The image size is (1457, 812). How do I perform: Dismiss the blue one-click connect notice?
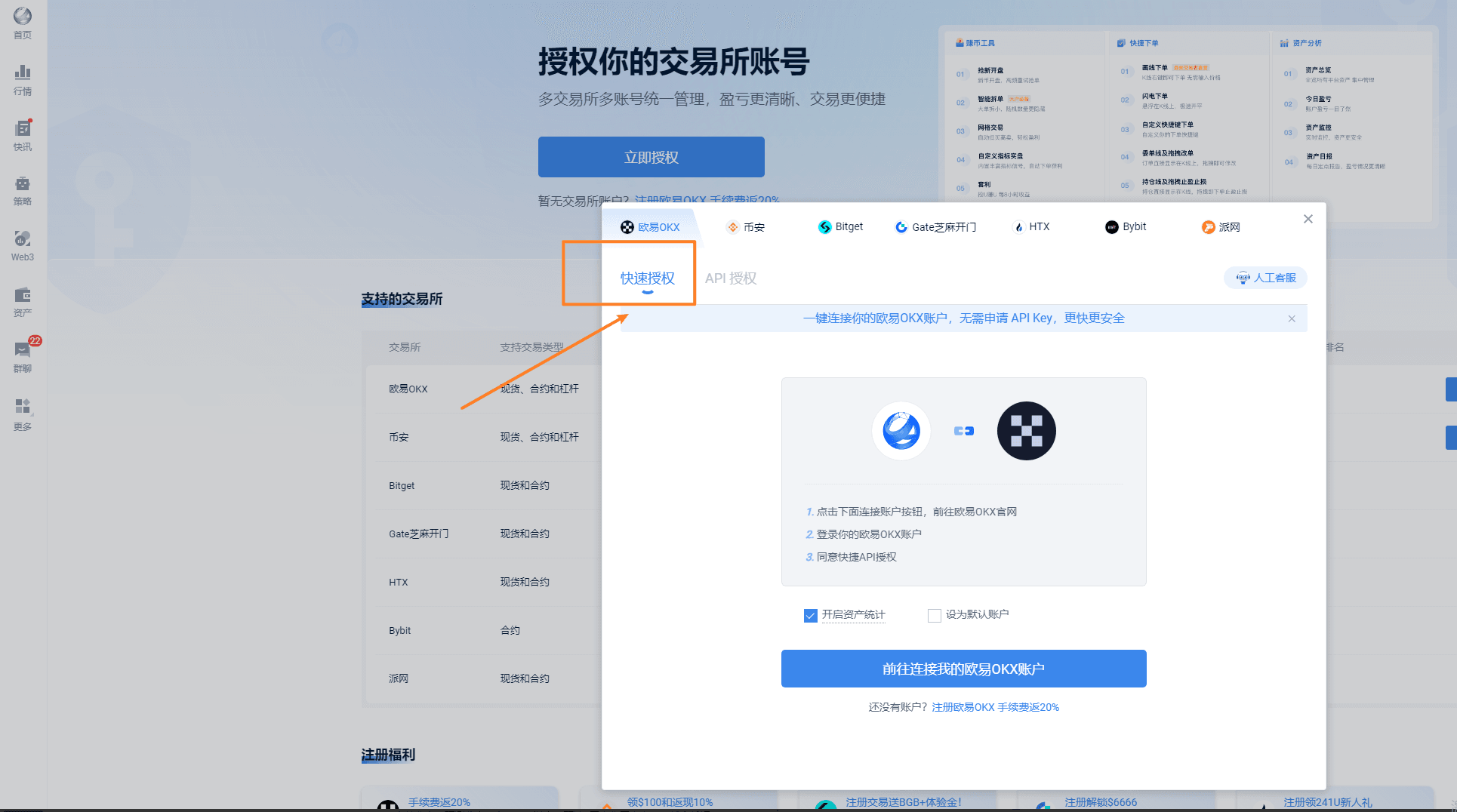(x=1292, y=318)
